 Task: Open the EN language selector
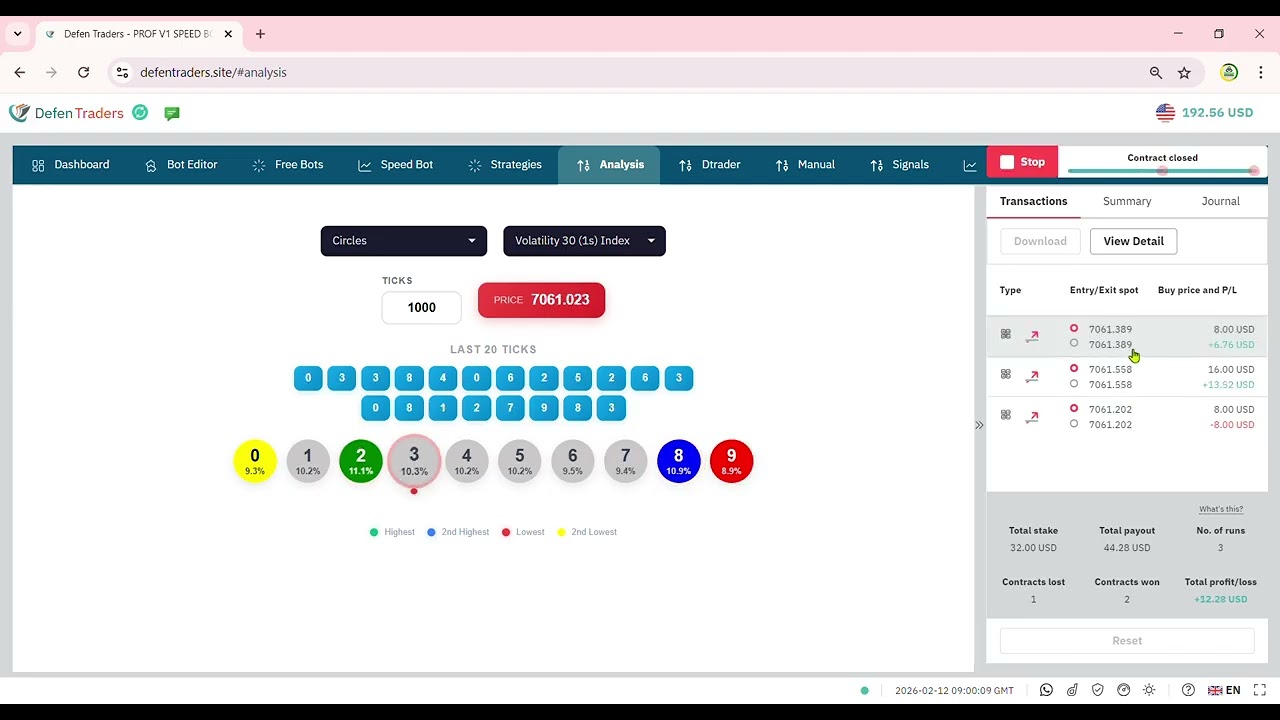click(x=1224, y=690)
